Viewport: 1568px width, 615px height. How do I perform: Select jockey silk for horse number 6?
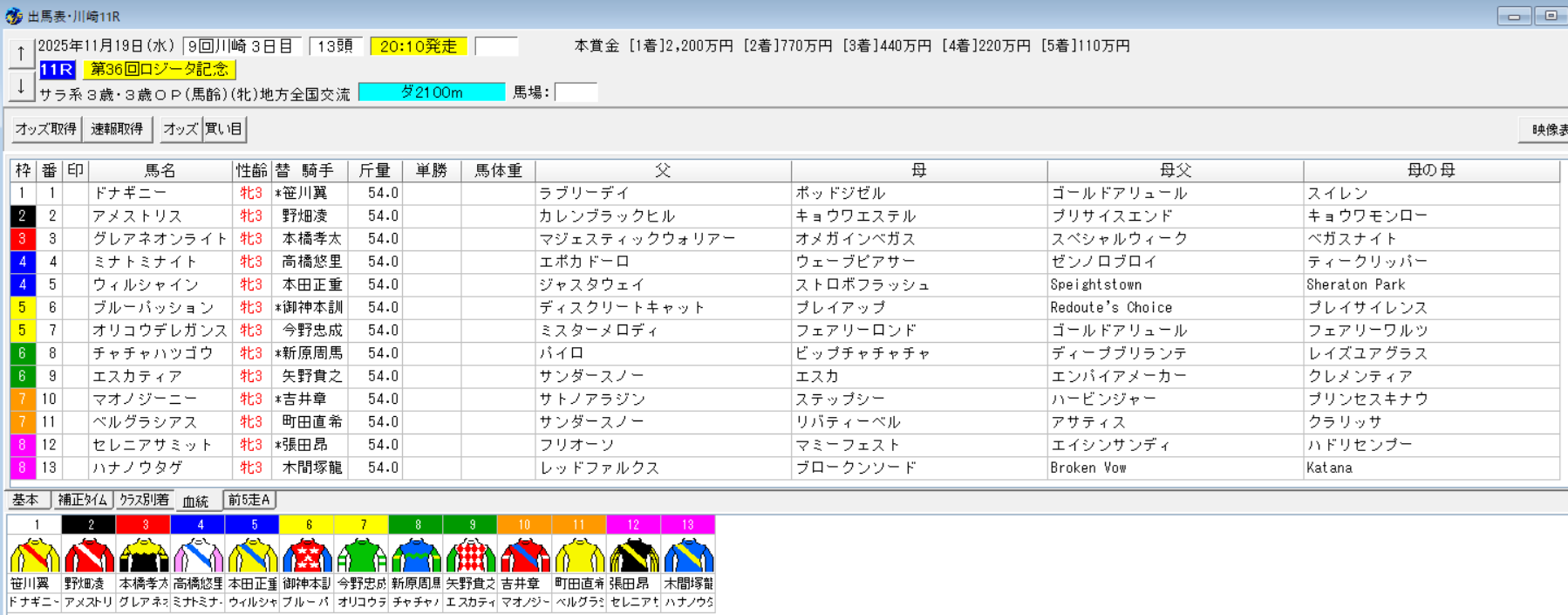(x=308, y=555)
